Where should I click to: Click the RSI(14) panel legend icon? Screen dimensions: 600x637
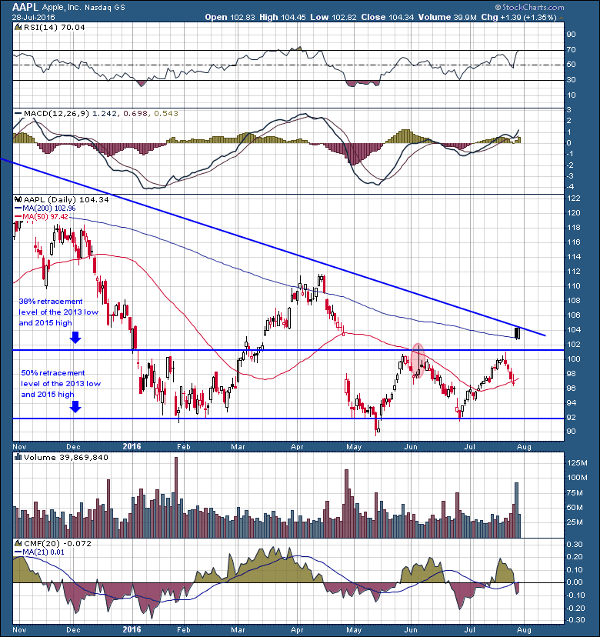pyautogui.click(x=17, y=28)
